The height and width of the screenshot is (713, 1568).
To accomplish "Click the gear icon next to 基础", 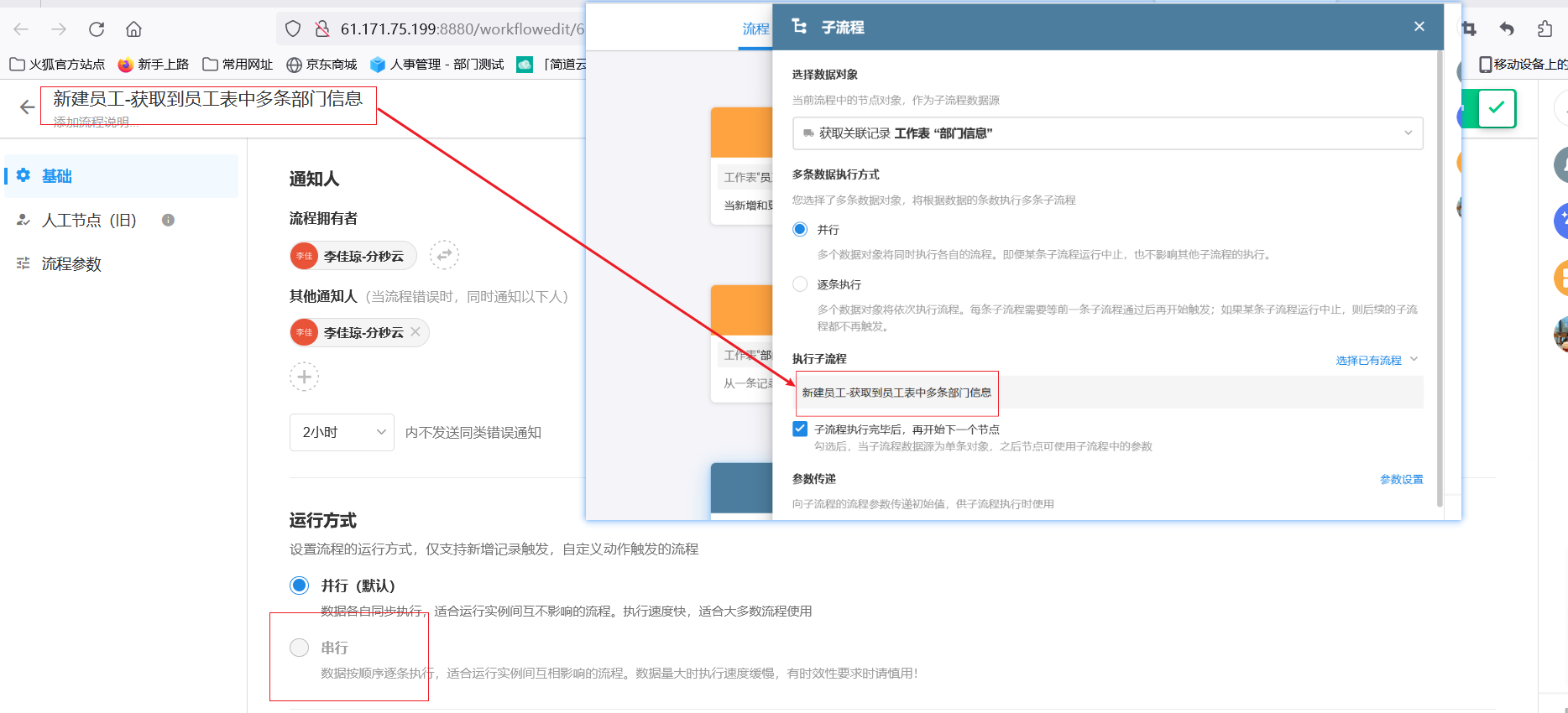I will [x=24, y=175].
